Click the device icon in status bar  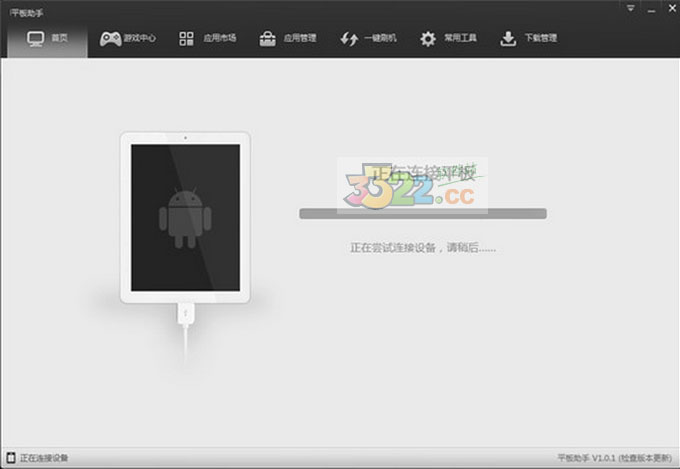pos(11,458)
